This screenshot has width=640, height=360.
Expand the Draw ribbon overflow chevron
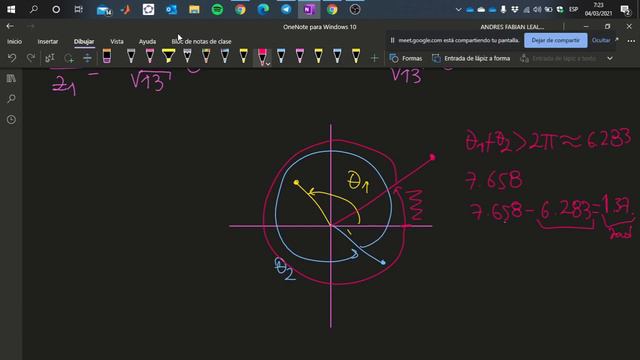point(610,58)
